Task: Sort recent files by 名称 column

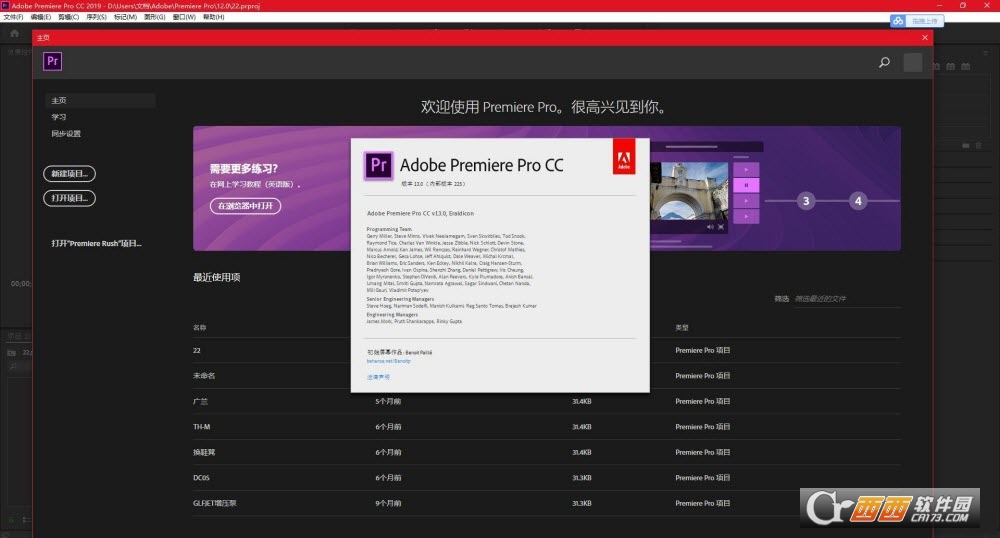Action: coord(200,328)
